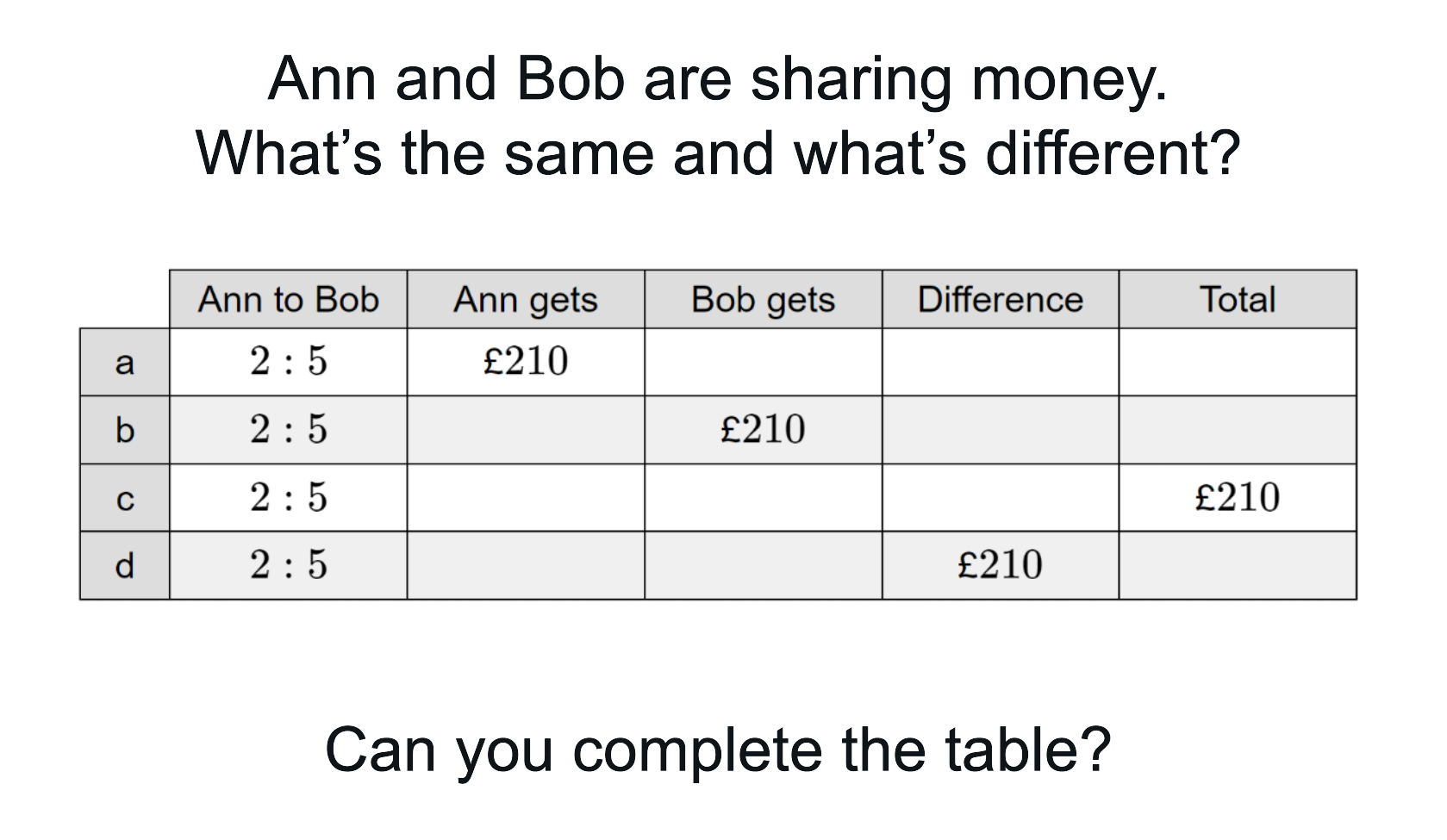Select the £210 Difference cell in row d

(1000, 565)
